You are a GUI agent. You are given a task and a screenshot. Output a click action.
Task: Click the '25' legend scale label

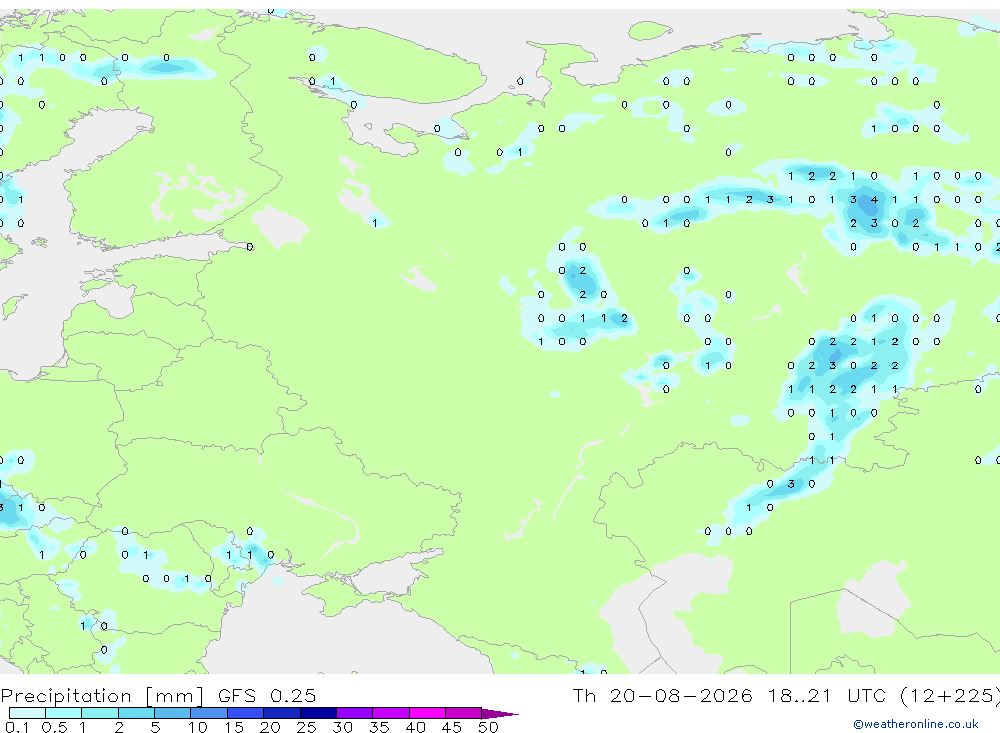coord(306,727)
